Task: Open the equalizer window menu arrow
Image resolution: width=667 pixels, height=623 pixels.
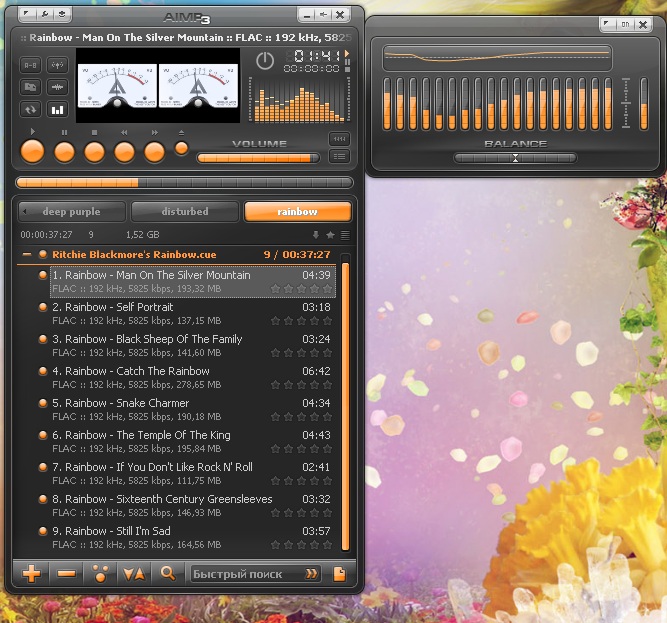Action: [x=607, y=24]
